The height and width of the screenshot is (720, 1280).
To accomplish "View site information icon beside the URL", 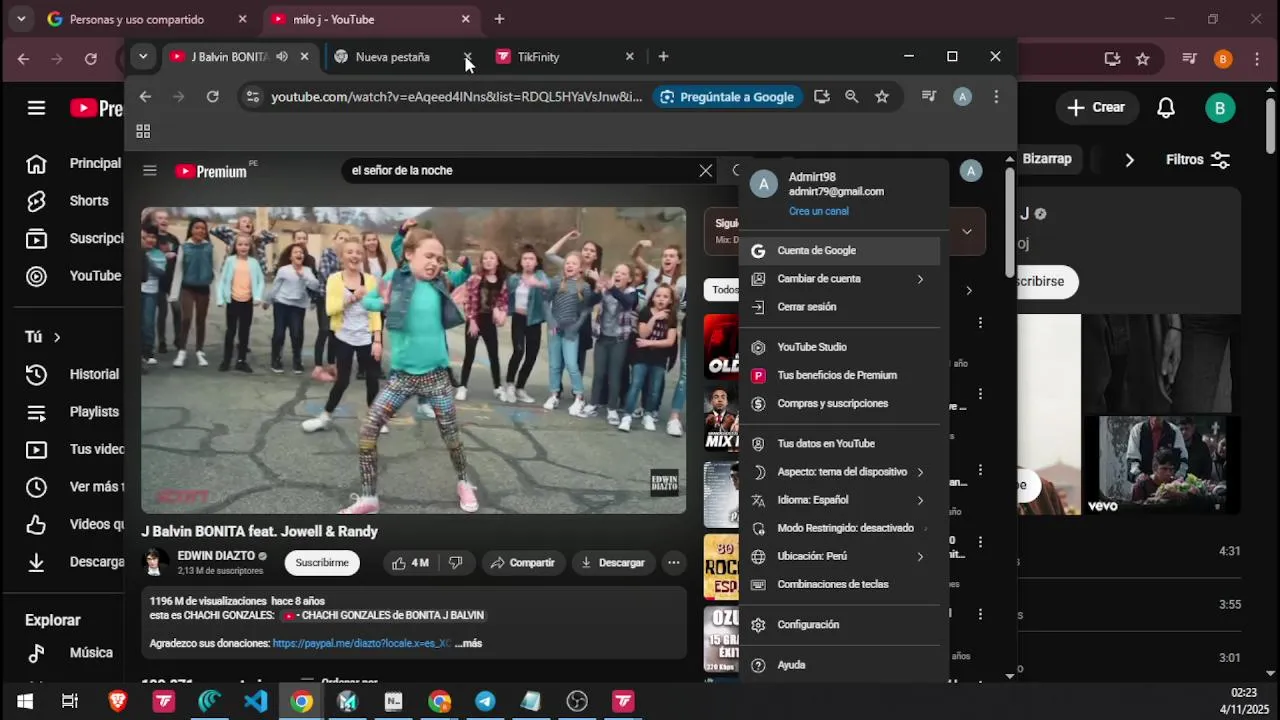I will (252, 97).
